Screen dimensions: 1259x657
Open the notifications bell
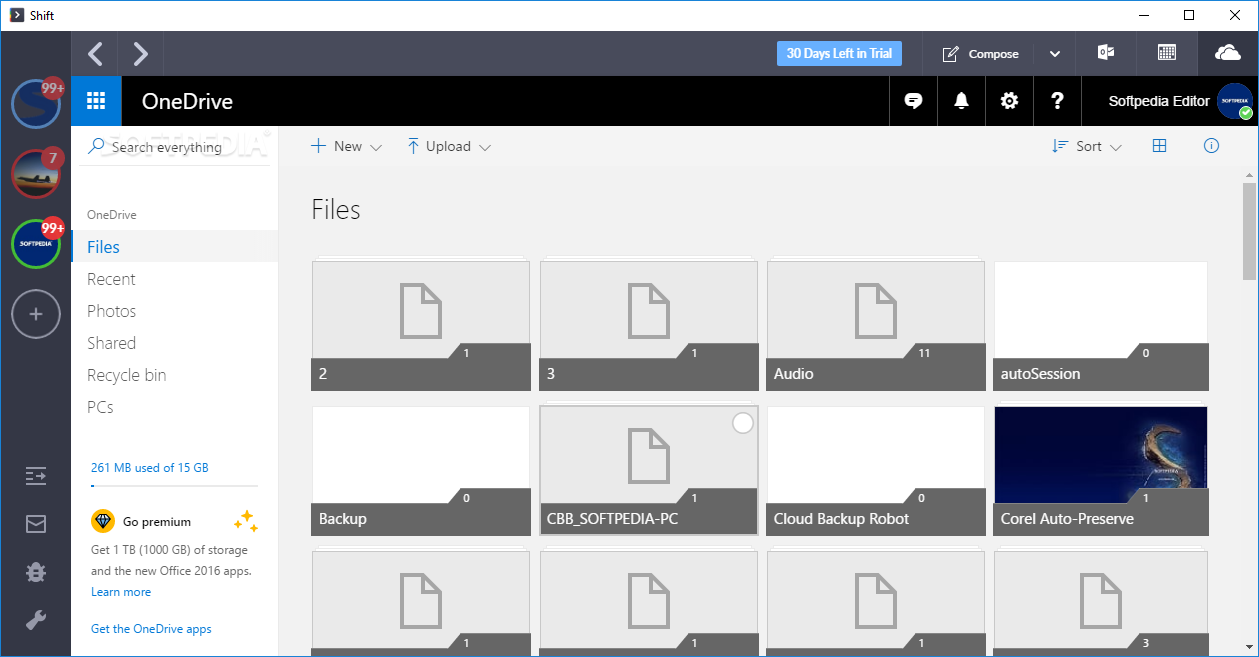(961, 101)
